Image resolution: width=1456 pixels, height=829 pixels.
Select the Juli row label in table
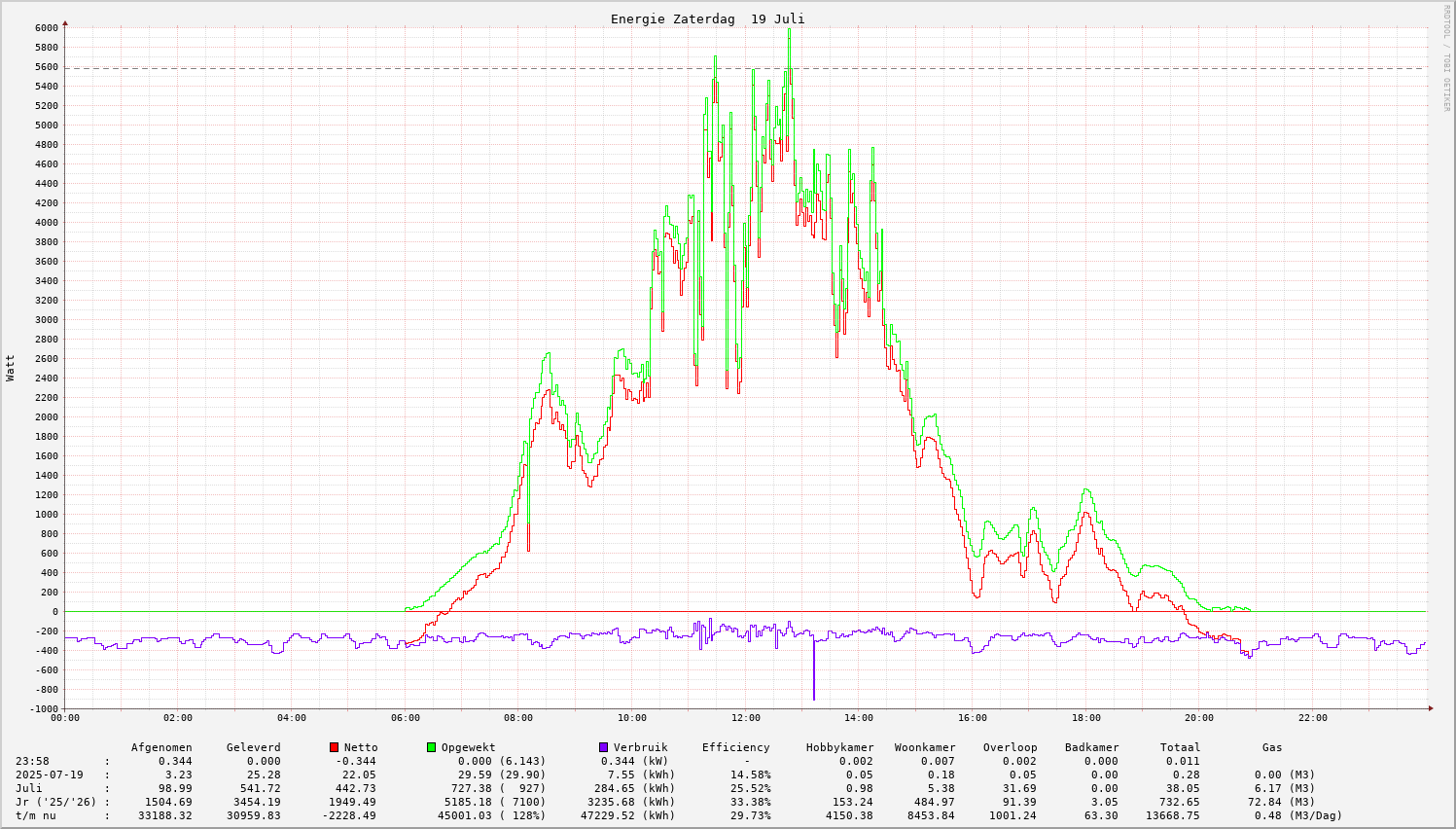pos(31,789)
